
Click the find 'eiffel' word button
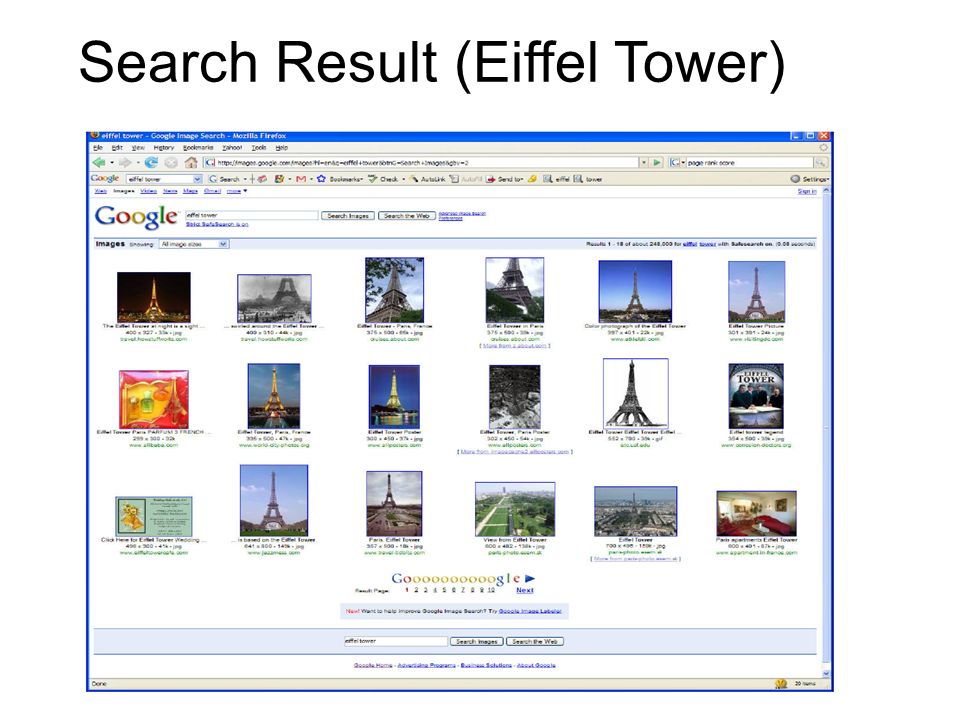pos(557,179)
